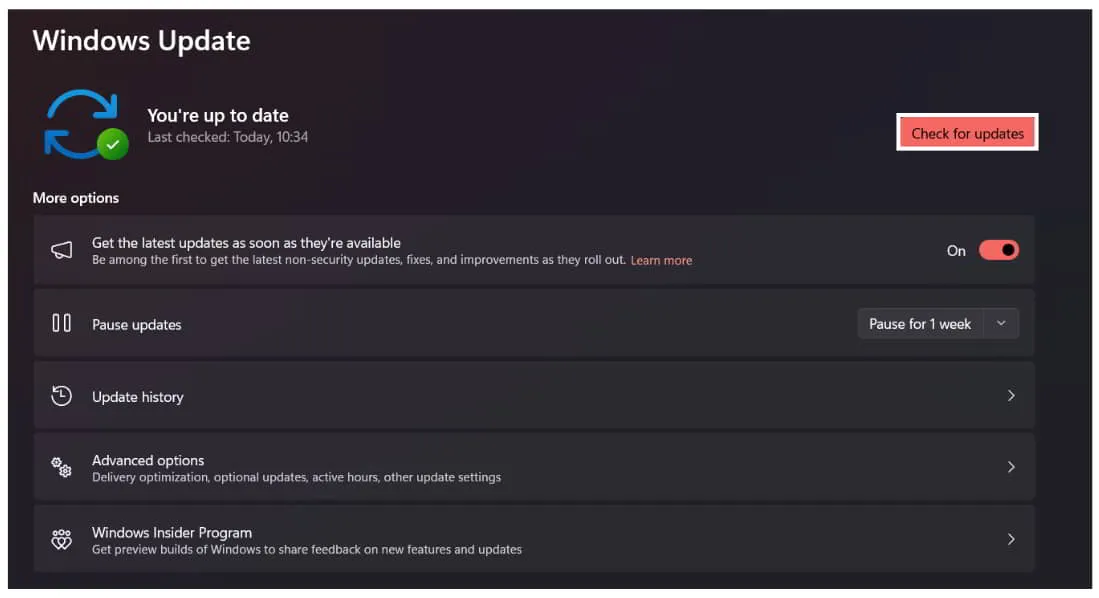Follow the Learn more link
Image resolution: width=1099 pixels, height=598 pixels.
(x=661, y=260)
